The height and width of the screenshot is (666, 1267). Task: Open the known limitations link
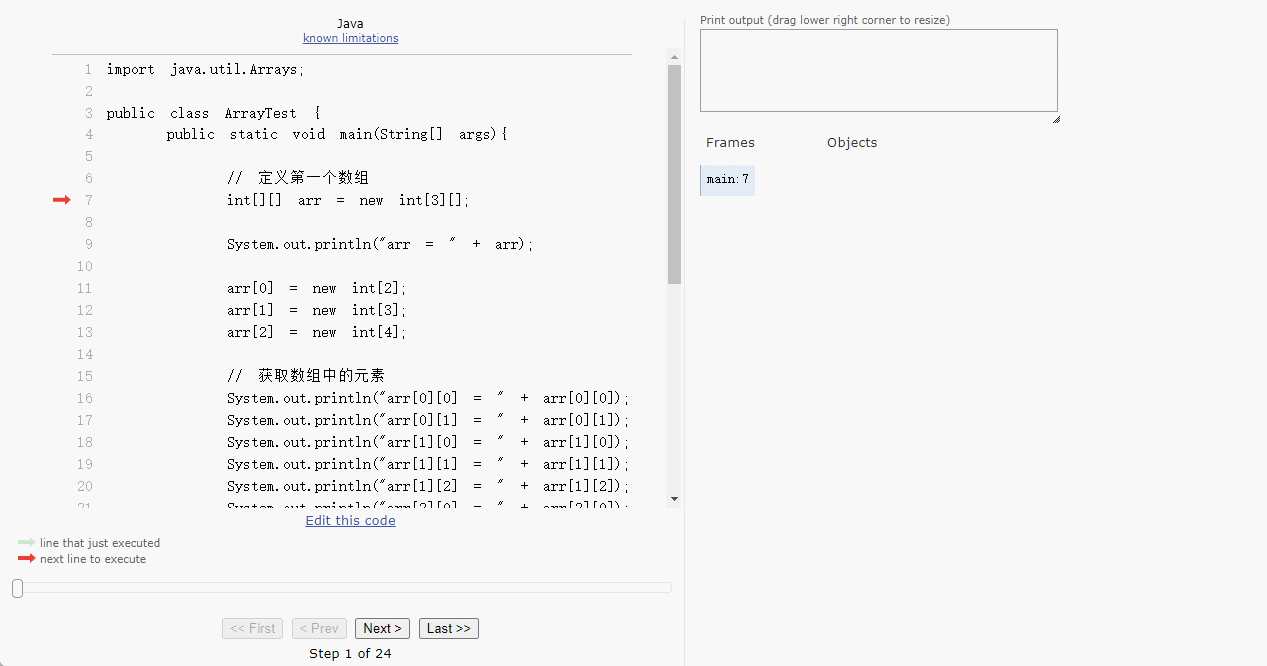coord(350,38)
